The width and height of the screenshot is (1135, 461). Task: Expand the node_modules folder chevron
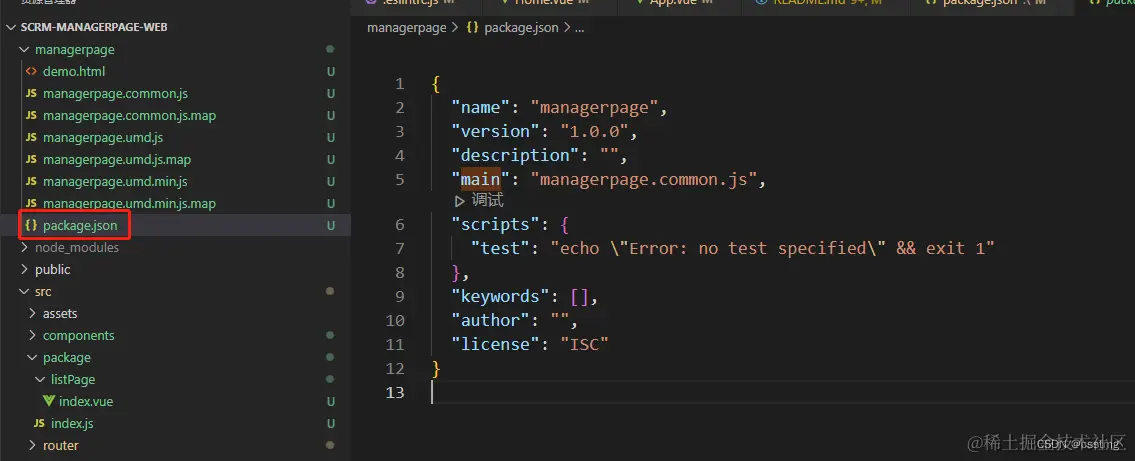click(24, 248)
